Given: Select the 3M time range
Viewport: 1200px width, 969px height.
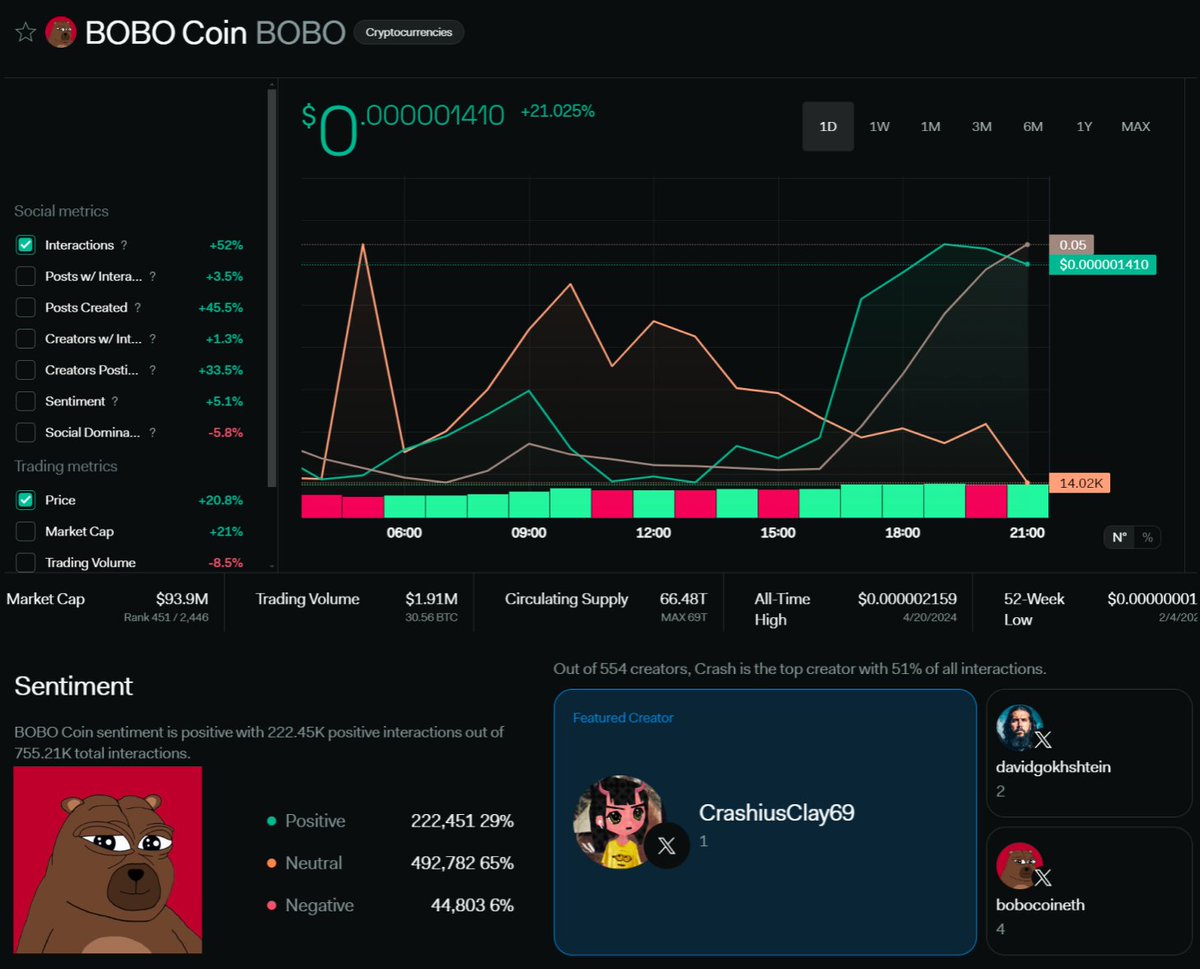Looking at the screenshot, I should [981, 126].
